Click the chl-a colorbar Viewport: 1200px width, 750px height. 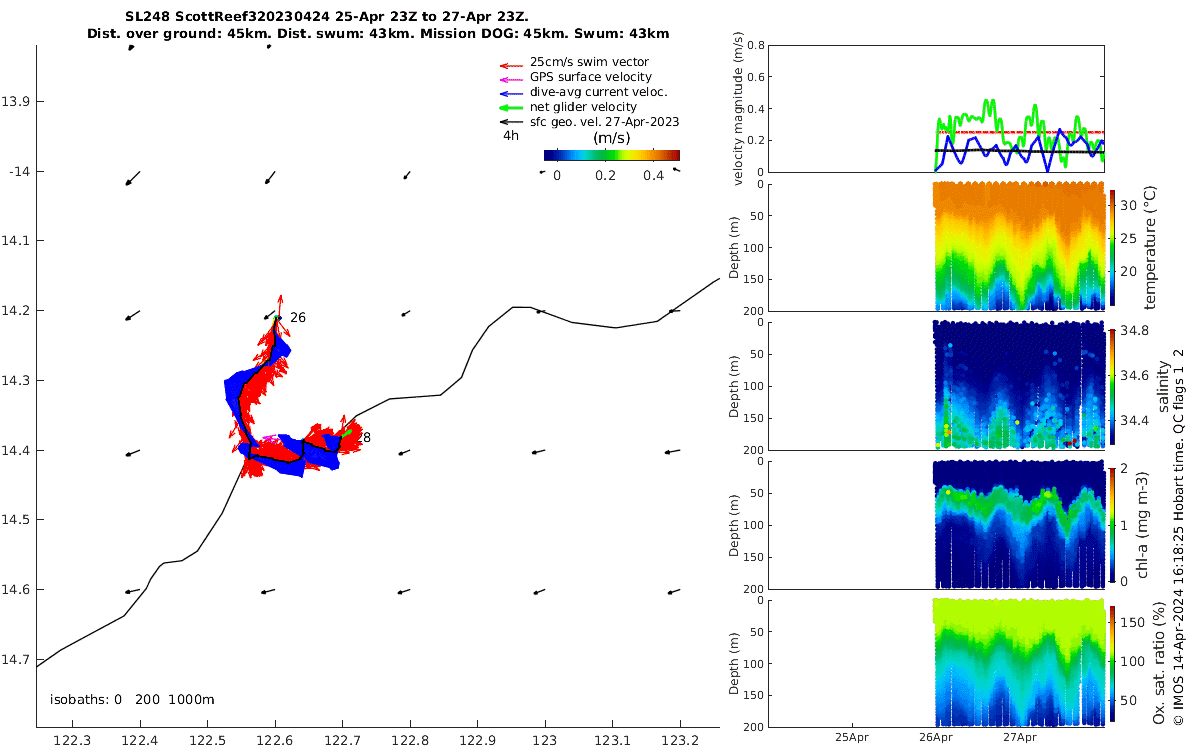(x=1112, y=524)
